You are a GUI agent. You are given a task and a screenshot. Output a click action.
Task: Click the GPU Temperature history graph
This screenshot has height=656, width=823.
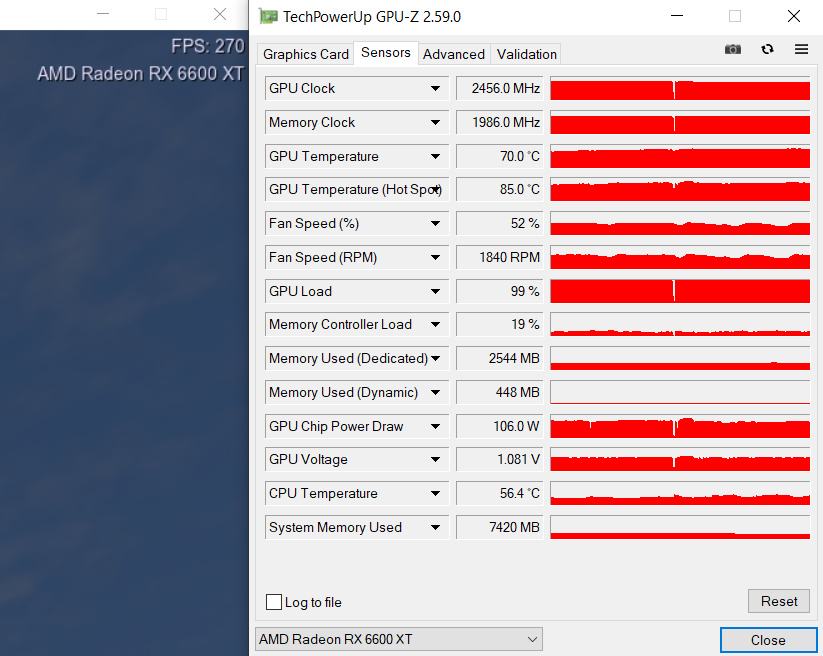680,156
